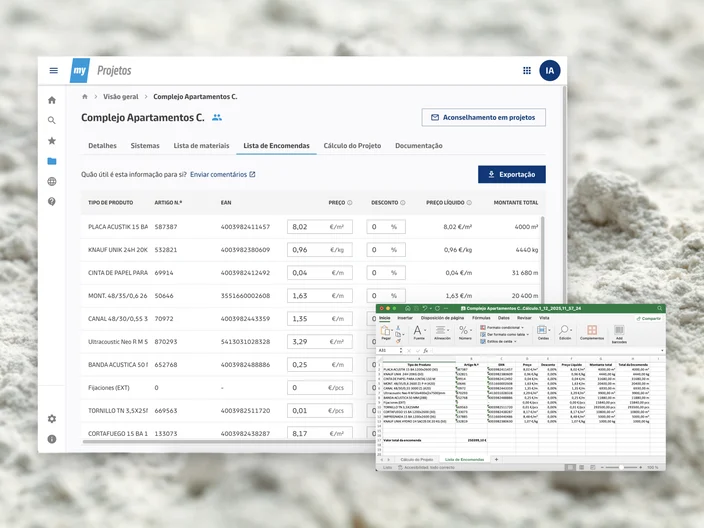704x528 pixels.
Task: Switch to the Cálculo do Projeto tab
Action: click(352, 146)
